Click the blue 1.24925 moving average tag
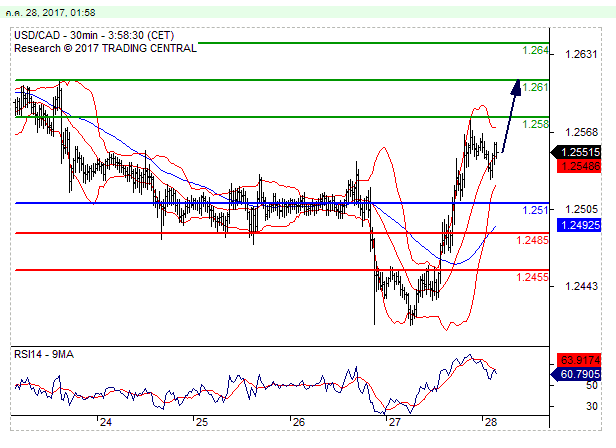This screenshot has height=448, width=616. 579,225
